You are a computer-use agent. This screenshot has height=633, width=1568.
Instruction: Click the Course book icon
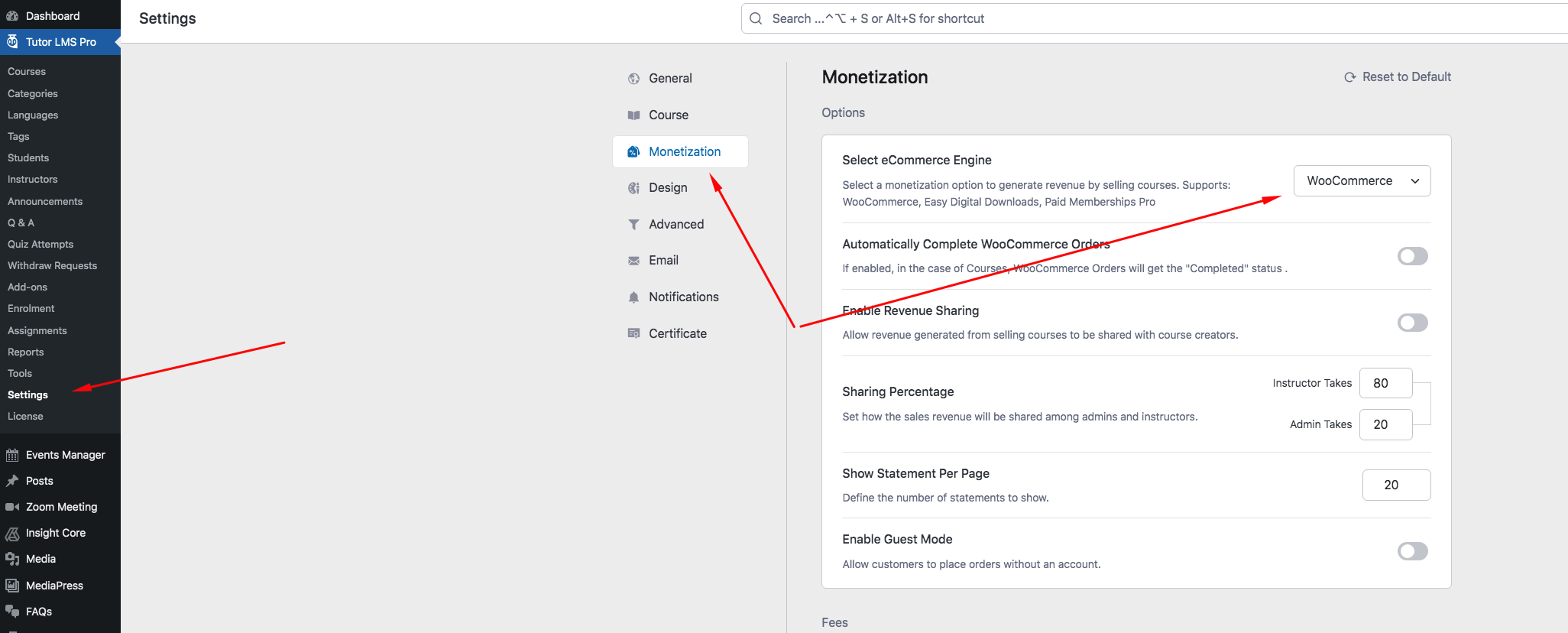click(633, 115)
